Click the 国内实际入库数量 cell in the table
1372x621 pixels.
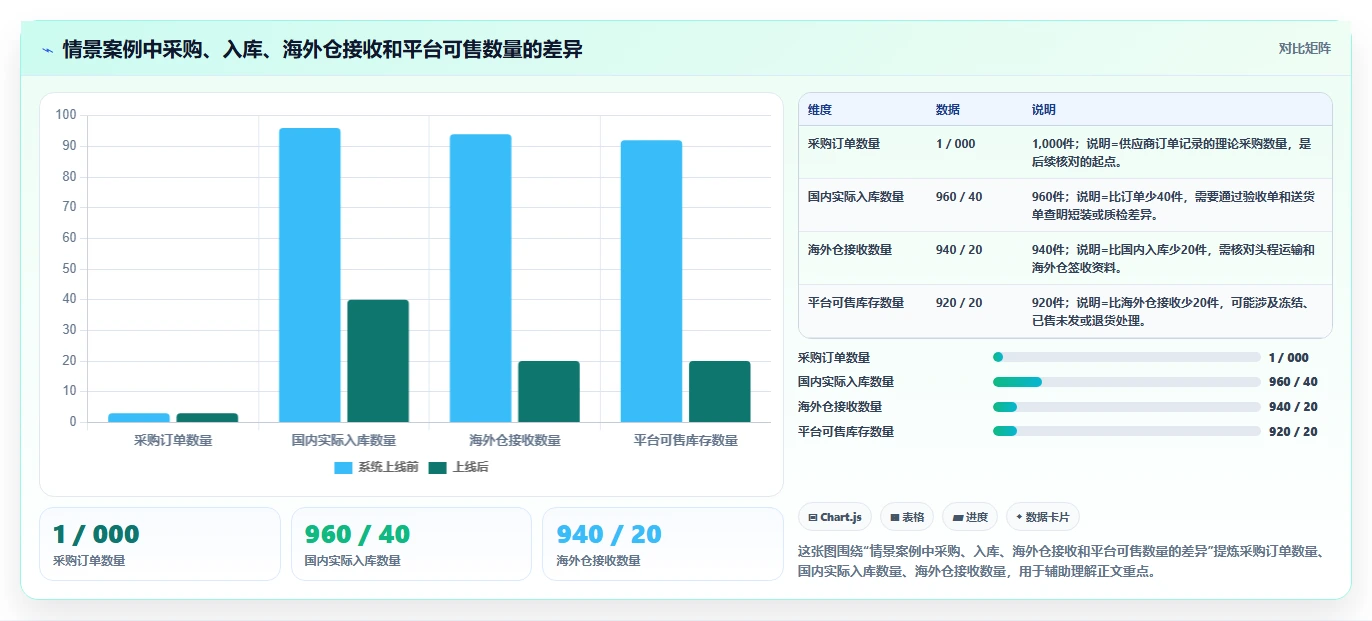[x=856, y=197]
